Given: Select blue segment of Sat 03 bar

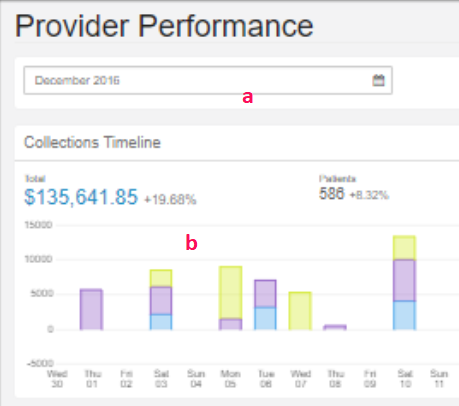Looking at the screenshot, I should (161, 322).
